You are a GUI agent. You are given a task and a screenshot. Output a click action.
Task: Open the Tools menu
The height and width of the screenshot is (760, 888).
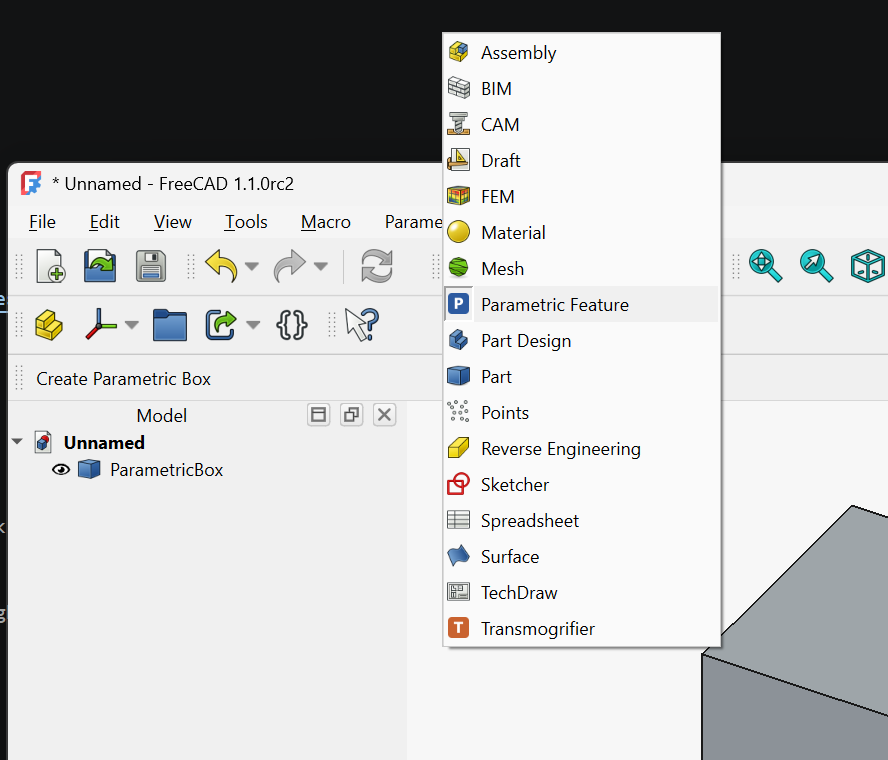tap(246, 222)
